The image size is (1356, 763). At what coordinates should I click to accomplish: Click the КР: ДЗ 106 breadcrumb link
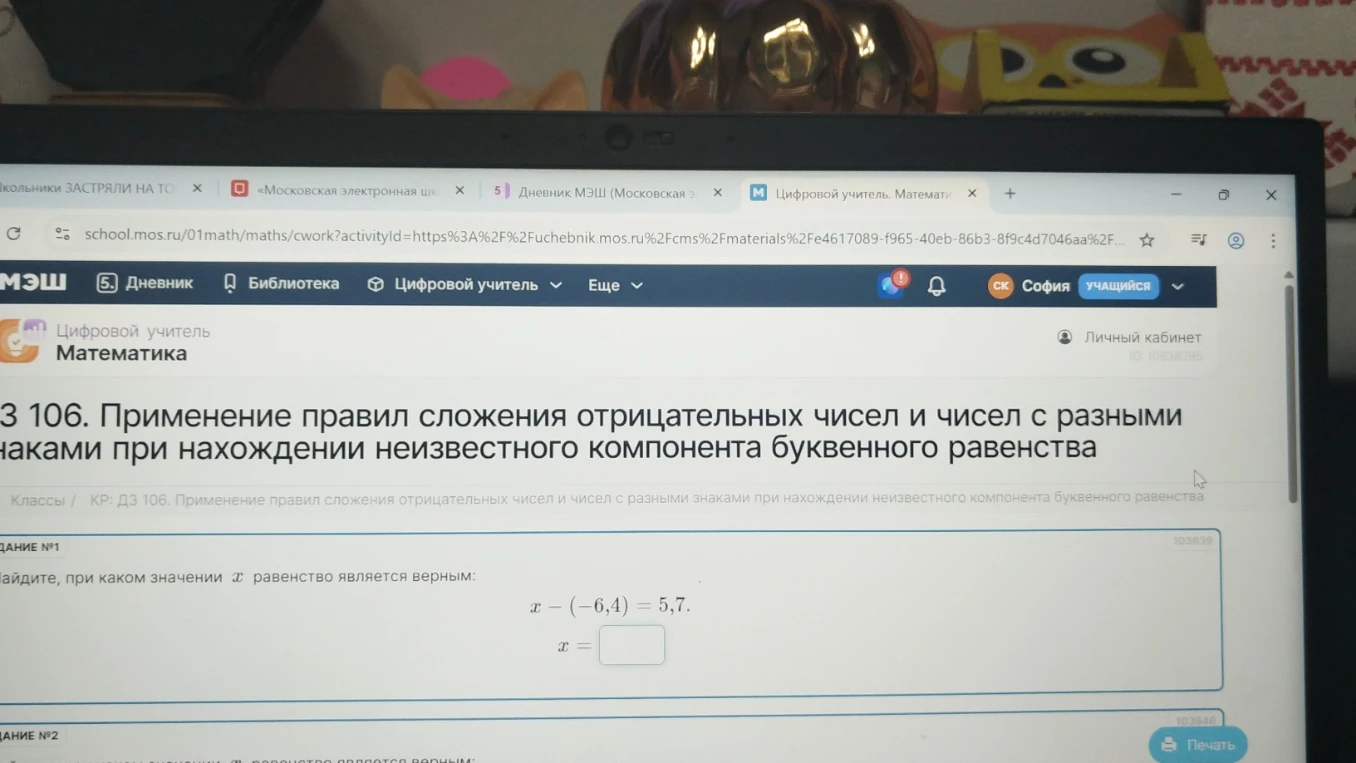tap(647, 497)
